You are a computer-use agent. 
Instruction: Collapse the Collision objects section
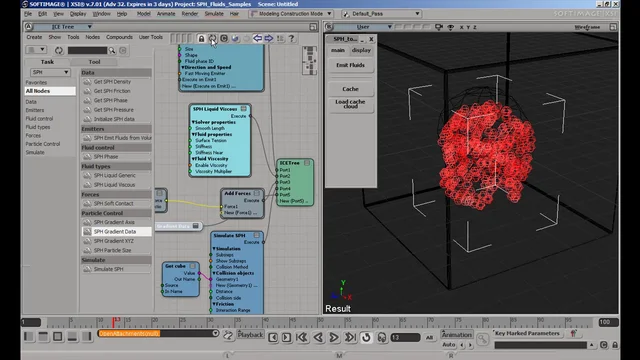[214, 273]
